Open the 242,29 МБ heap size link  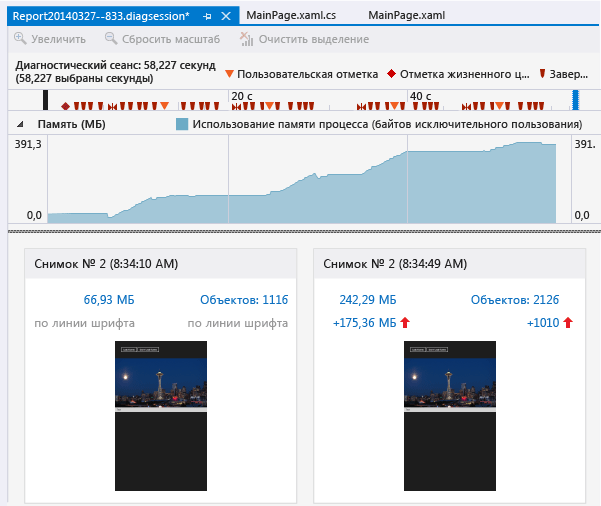pos(368,299)
